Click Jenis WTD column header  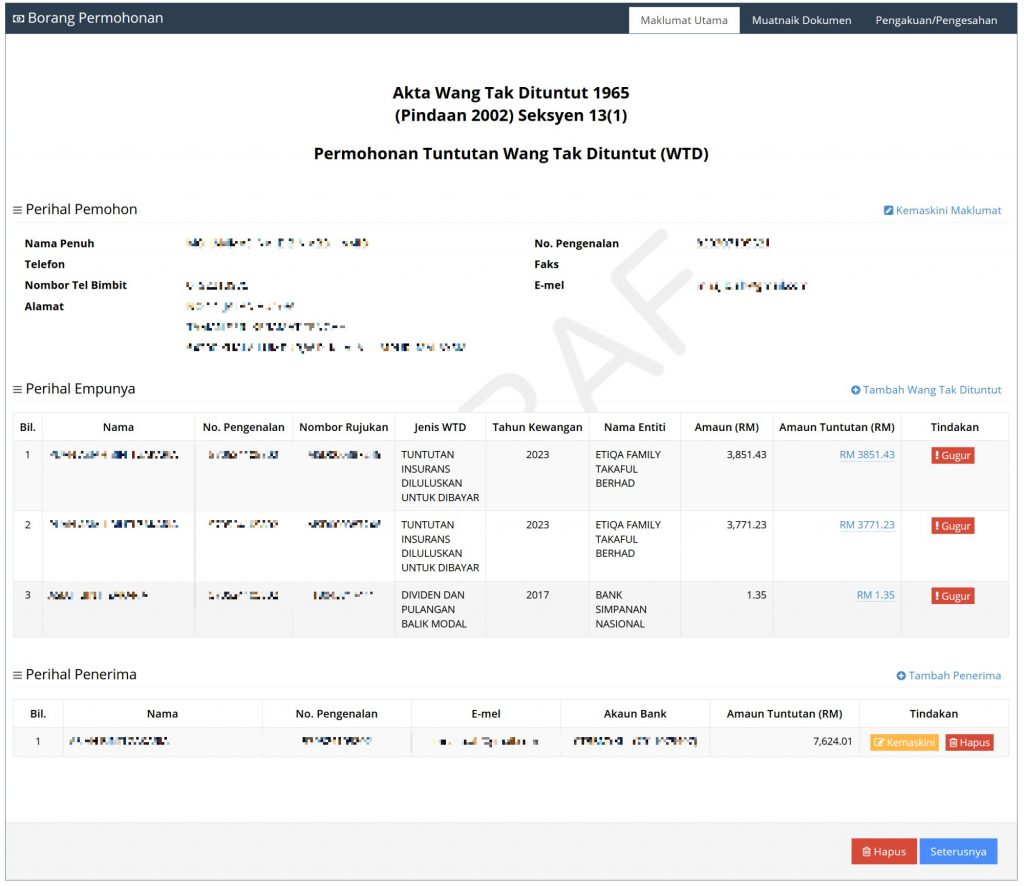point(440,427)
